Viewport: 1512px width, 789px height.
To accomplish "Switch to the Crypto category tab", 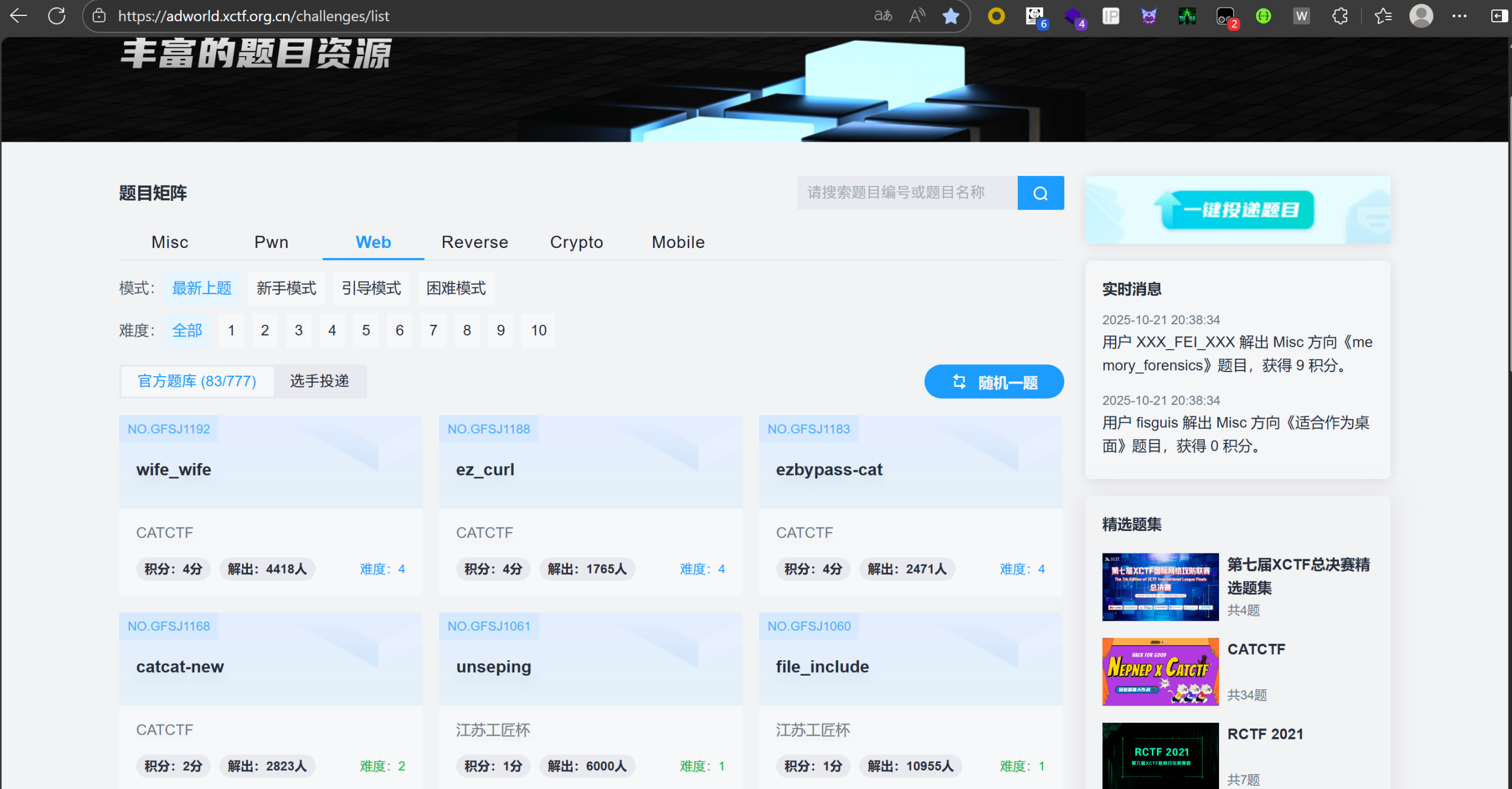I will coord(576,242).
